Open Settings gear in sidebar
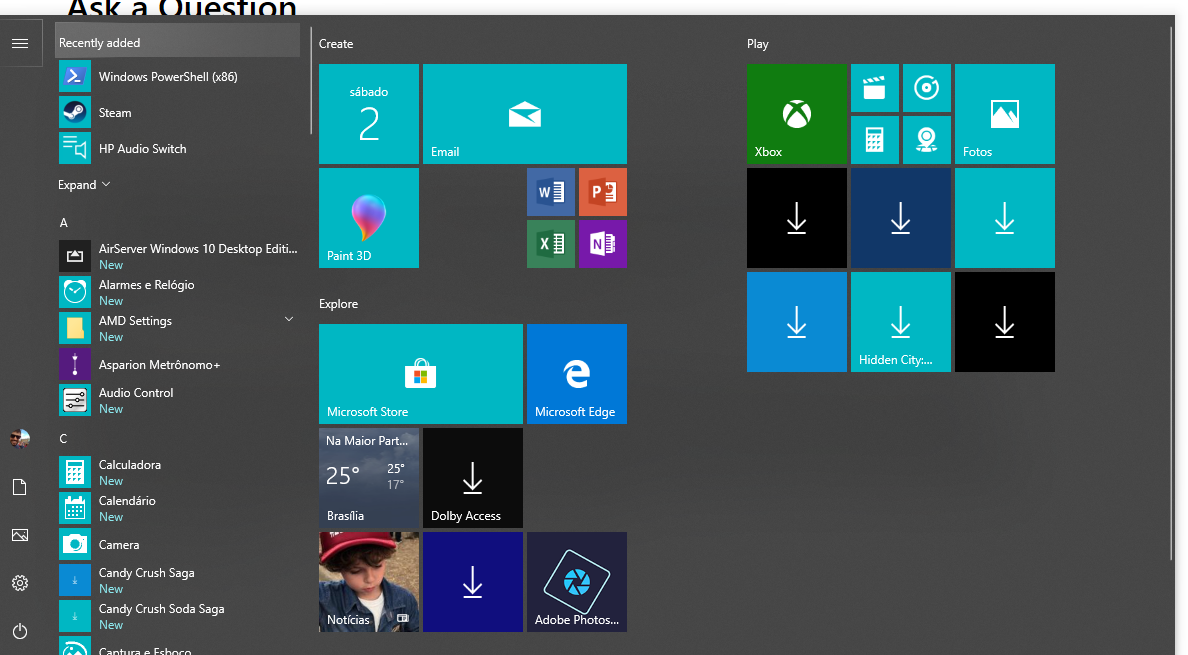 (x=20, y=583)
